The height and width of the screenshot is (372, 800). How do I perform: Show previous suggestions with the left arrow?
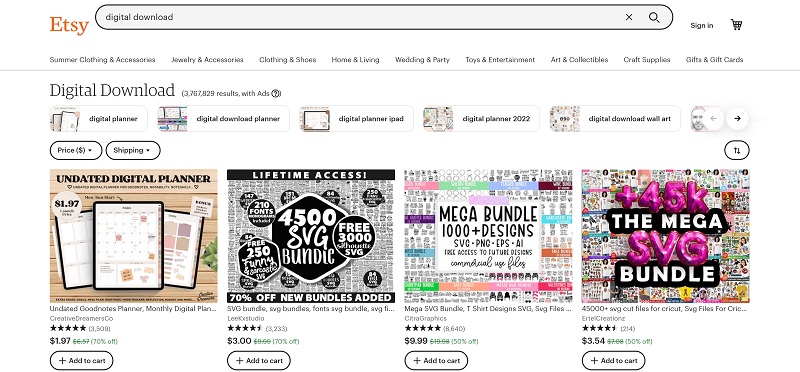(x=713, y=118)
